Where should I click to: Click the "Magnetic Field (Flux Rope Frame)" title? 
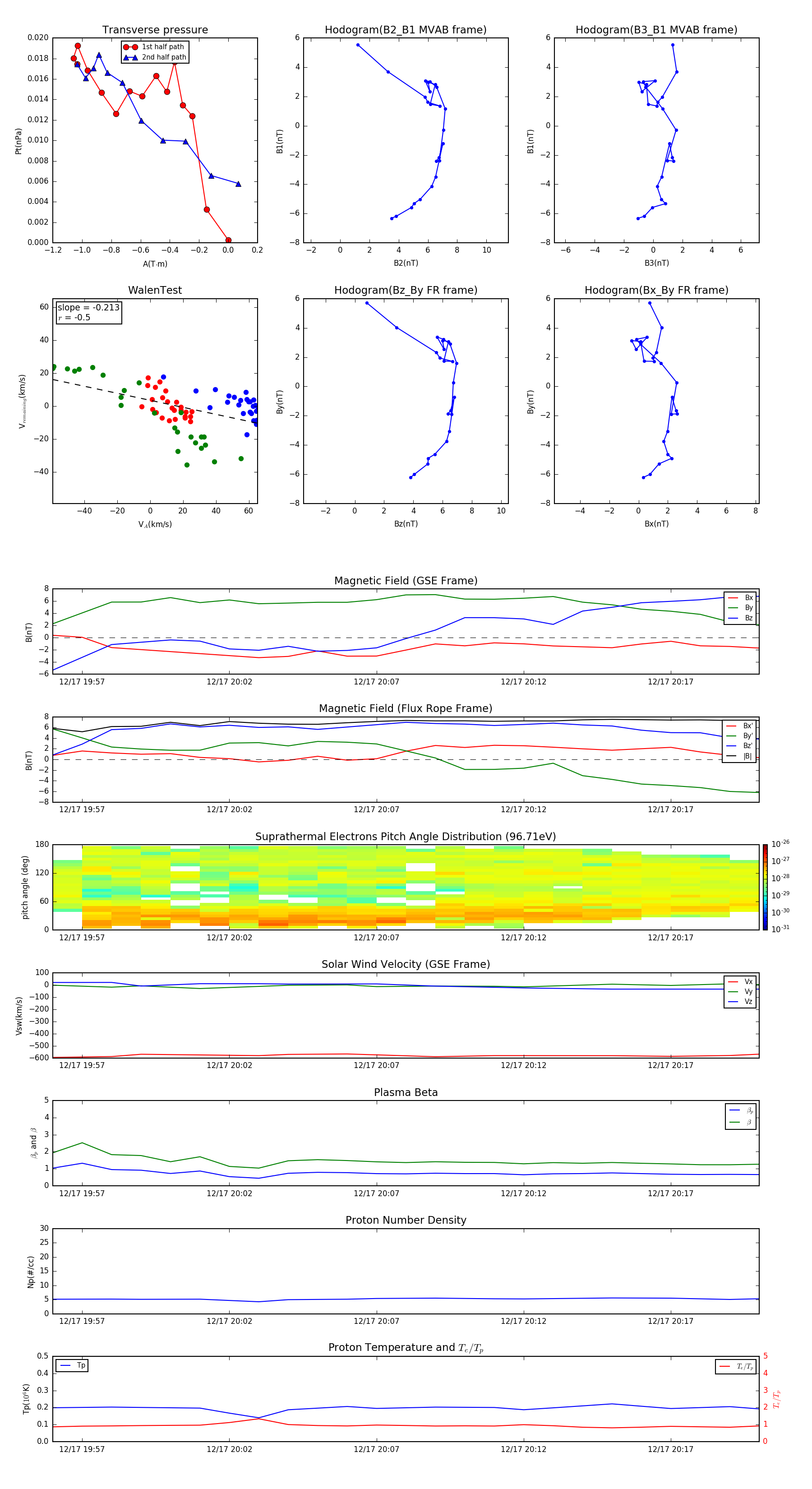click(406, 709)
